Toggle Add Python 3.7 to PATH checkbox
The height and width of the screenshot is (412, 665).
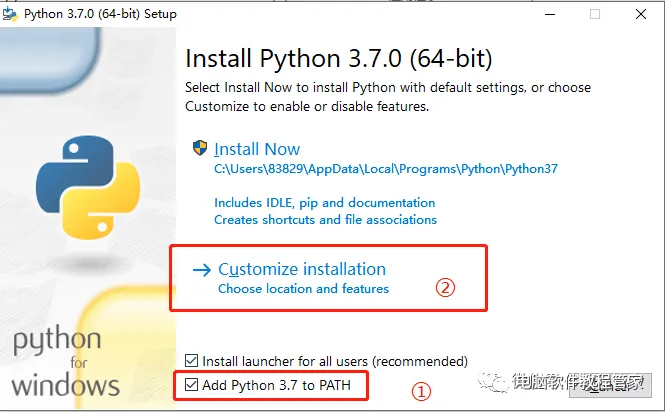point(192,384)
